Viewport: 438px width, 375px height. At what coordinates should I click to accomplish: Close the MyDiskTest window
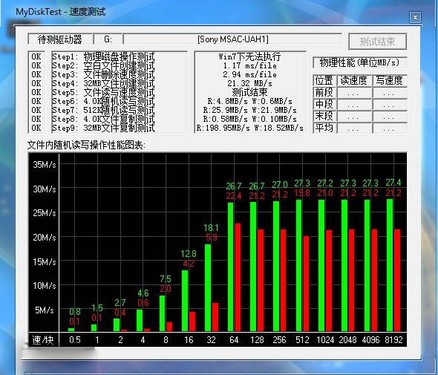click(x=415, y=17)
